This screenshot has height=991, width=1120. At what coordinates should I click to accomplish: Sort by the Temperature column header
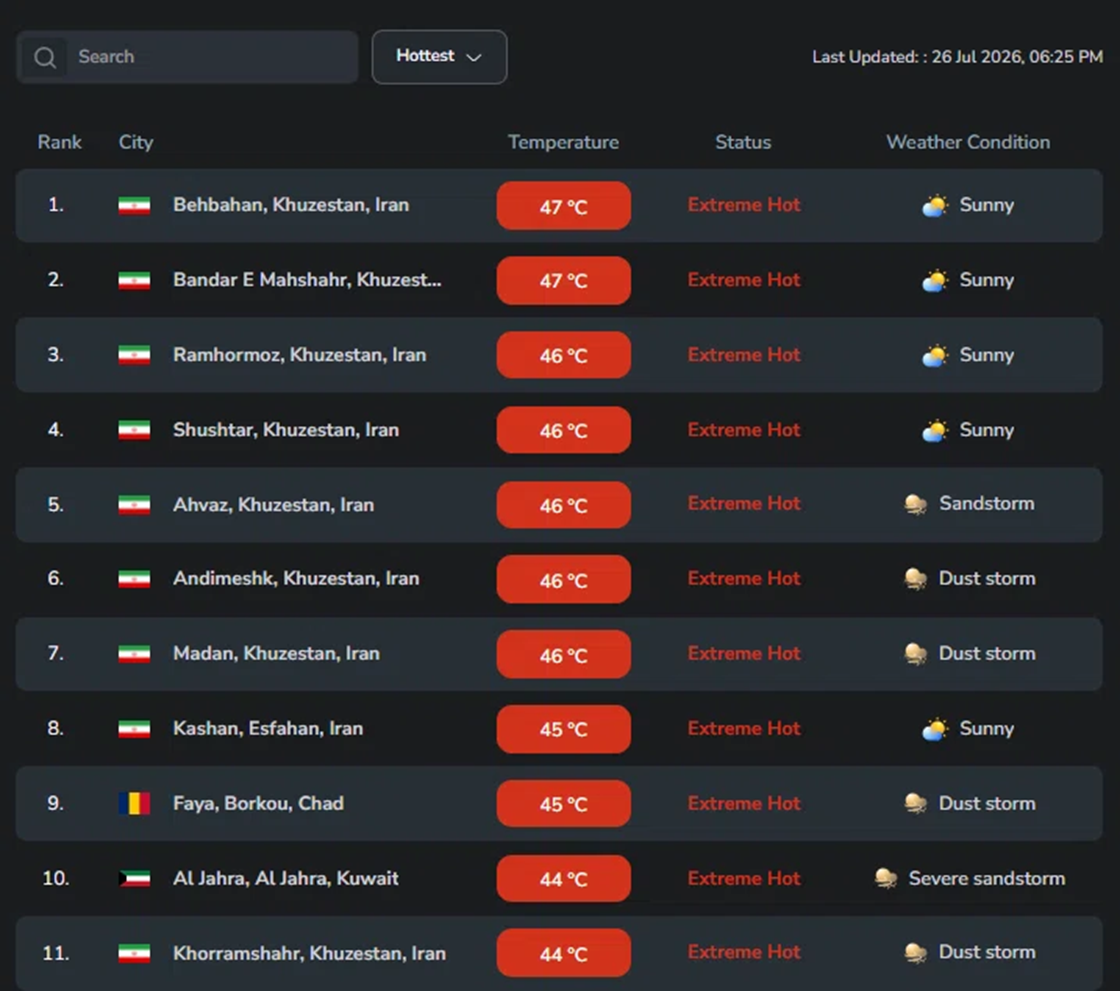tap(563, 142)
